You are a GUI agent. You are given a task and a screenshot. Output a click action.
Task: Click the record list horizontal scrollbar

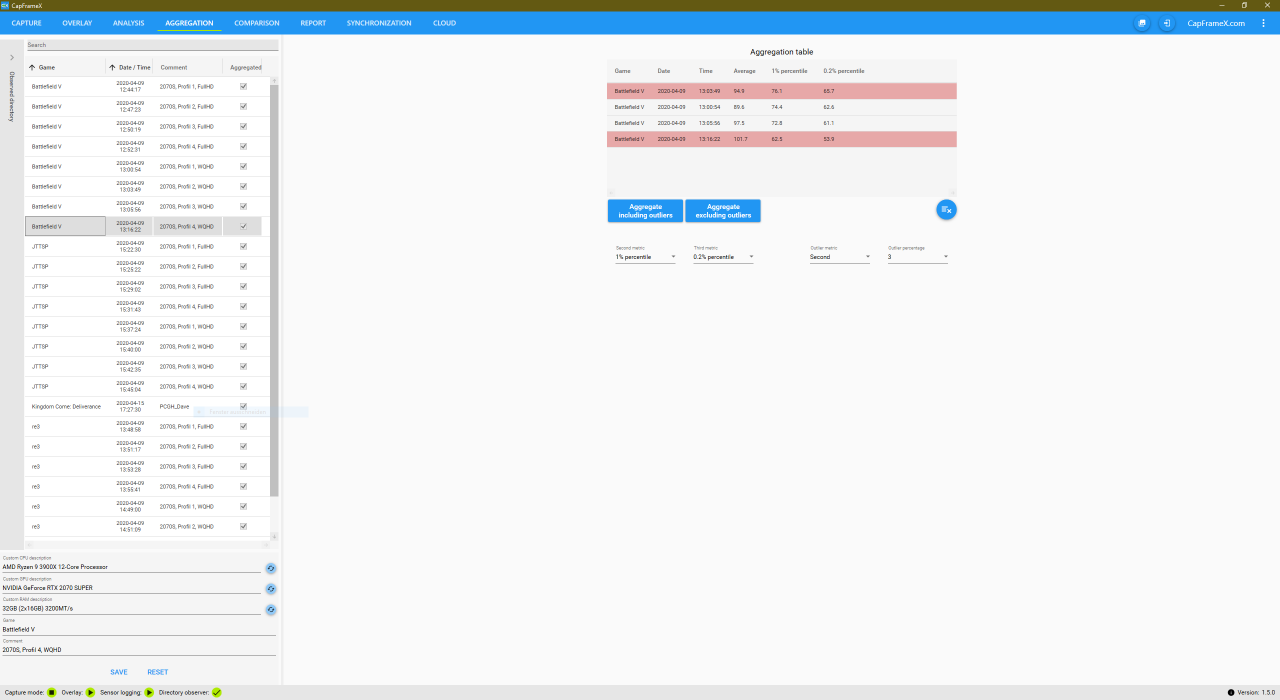point(148,544)
